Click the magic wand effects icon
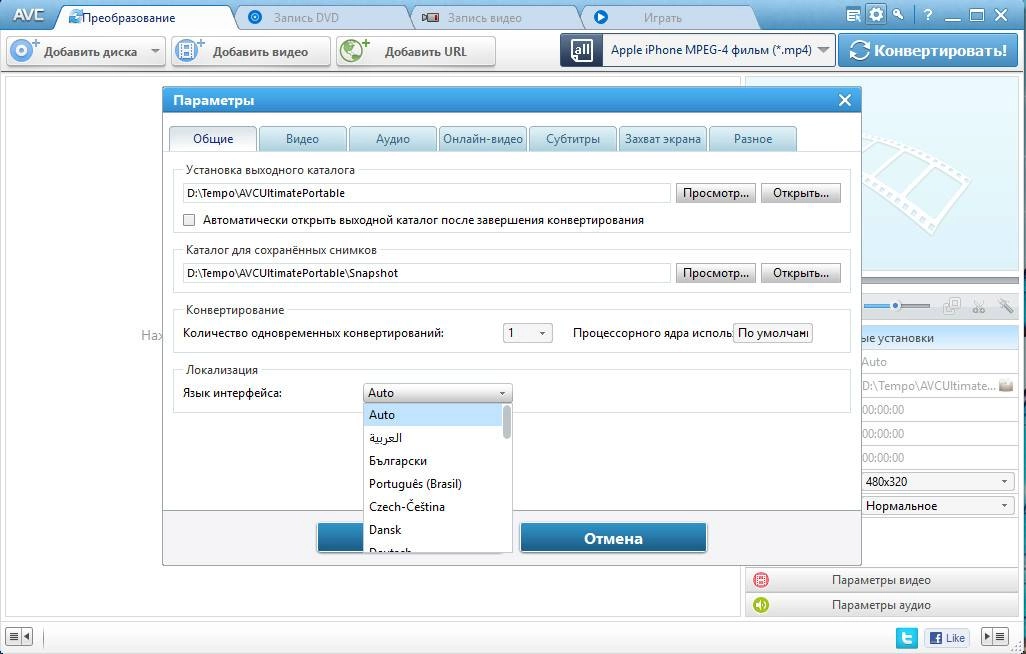This screenshot has height=654, width=1026. click(1006, 306)
